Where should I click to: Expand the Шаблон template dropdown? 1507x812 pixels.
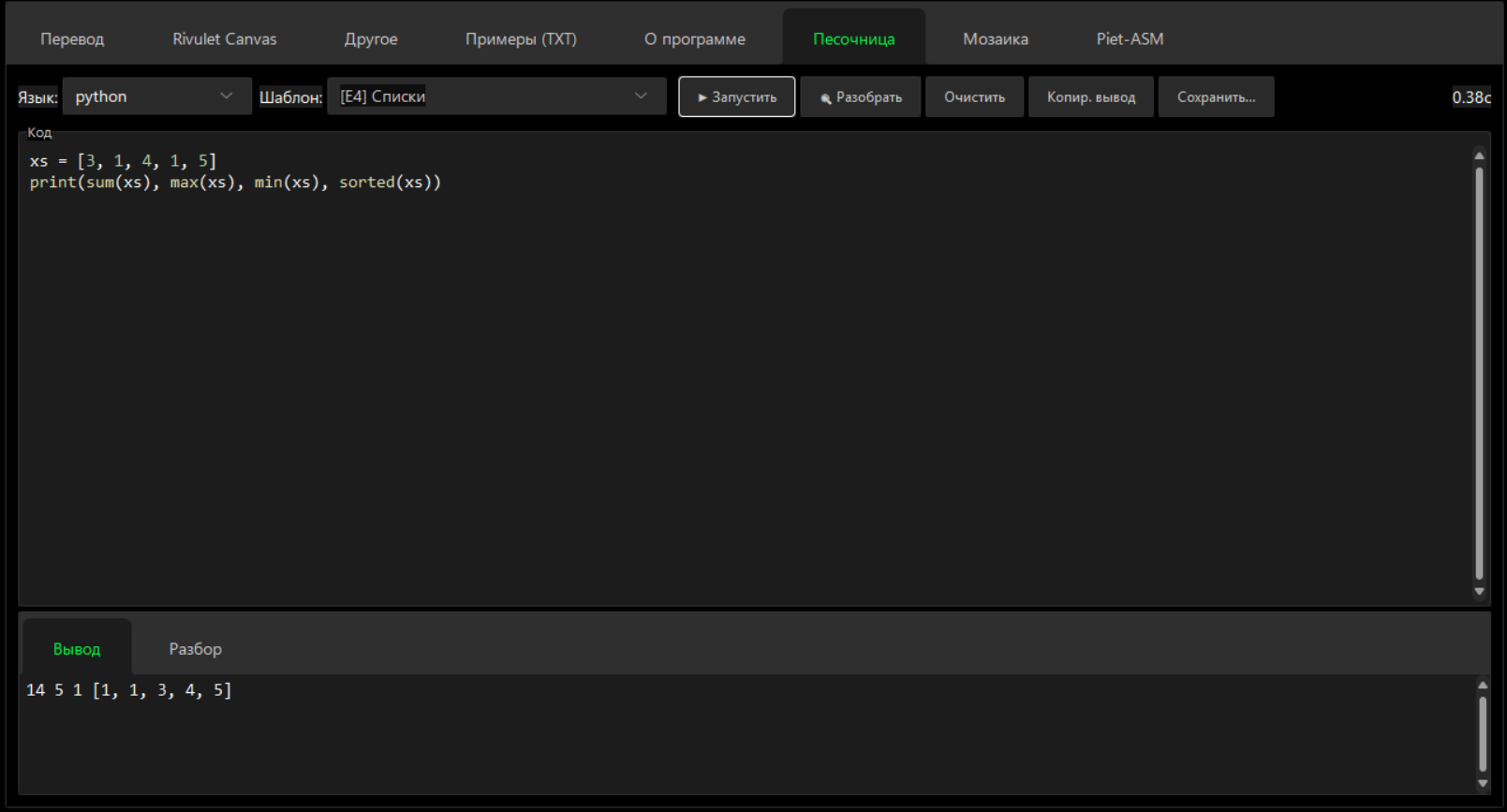click(496, 96)
